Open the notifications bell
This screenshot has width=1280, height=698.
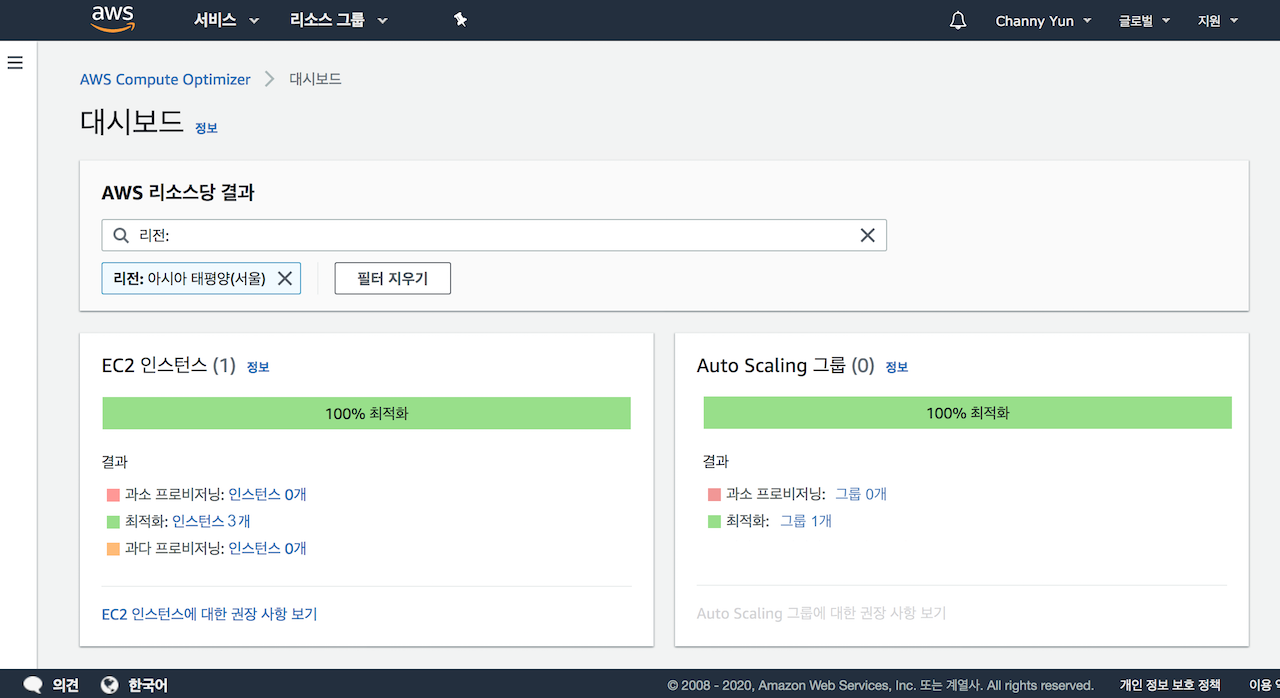coord(958,20)
